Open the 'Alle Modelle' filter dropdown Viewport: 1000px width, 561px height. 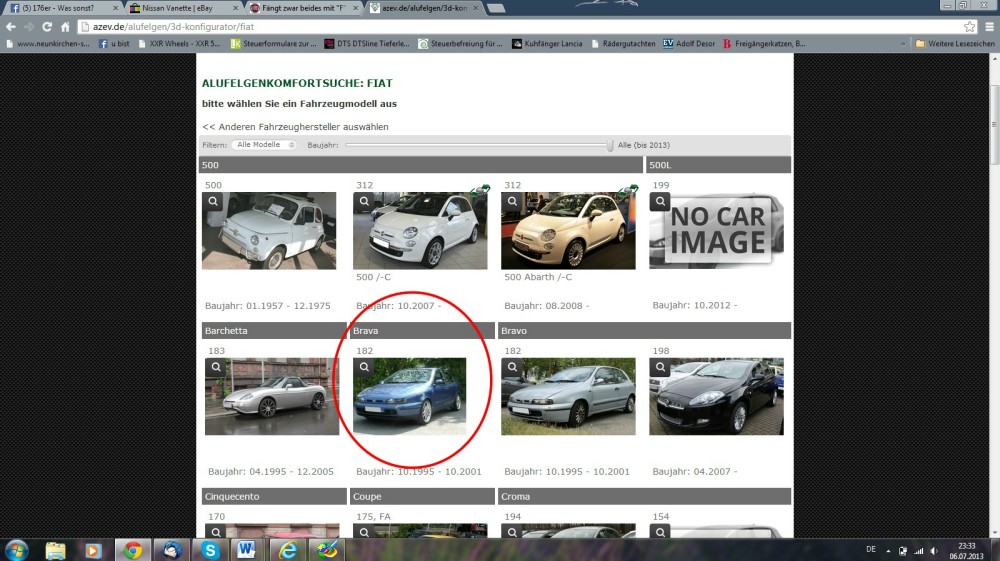(x=265, y=145)
